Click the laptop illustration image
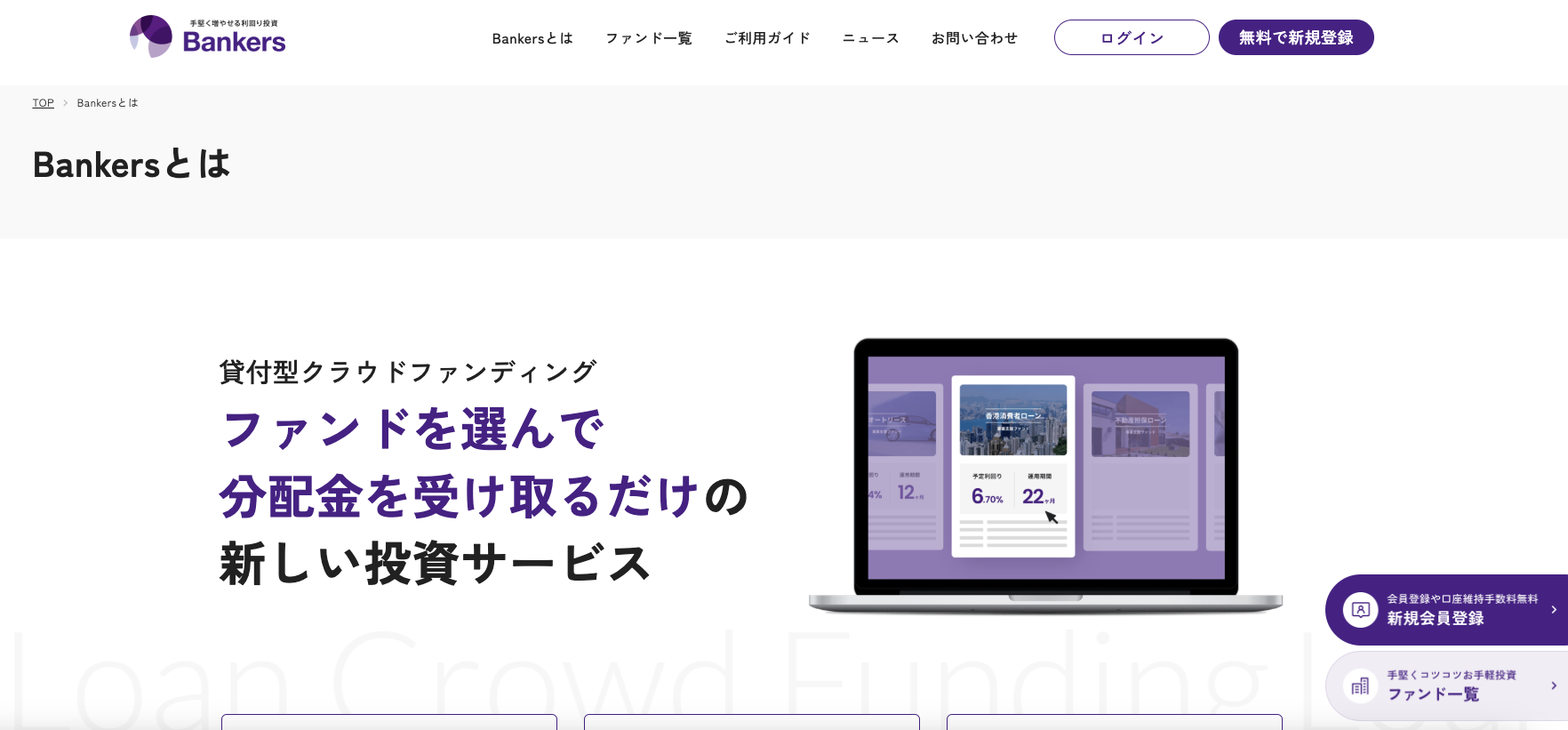Image resolution: width=1568 pixels, height=730 pixels. 1045,476
